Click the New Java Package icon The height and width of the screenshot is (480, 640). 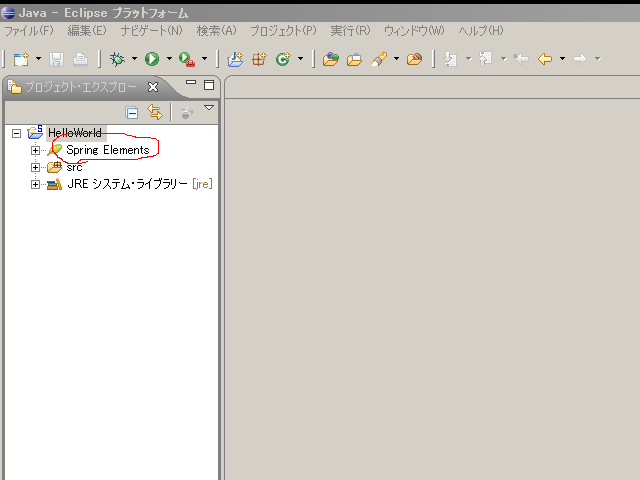pos(259,59)
